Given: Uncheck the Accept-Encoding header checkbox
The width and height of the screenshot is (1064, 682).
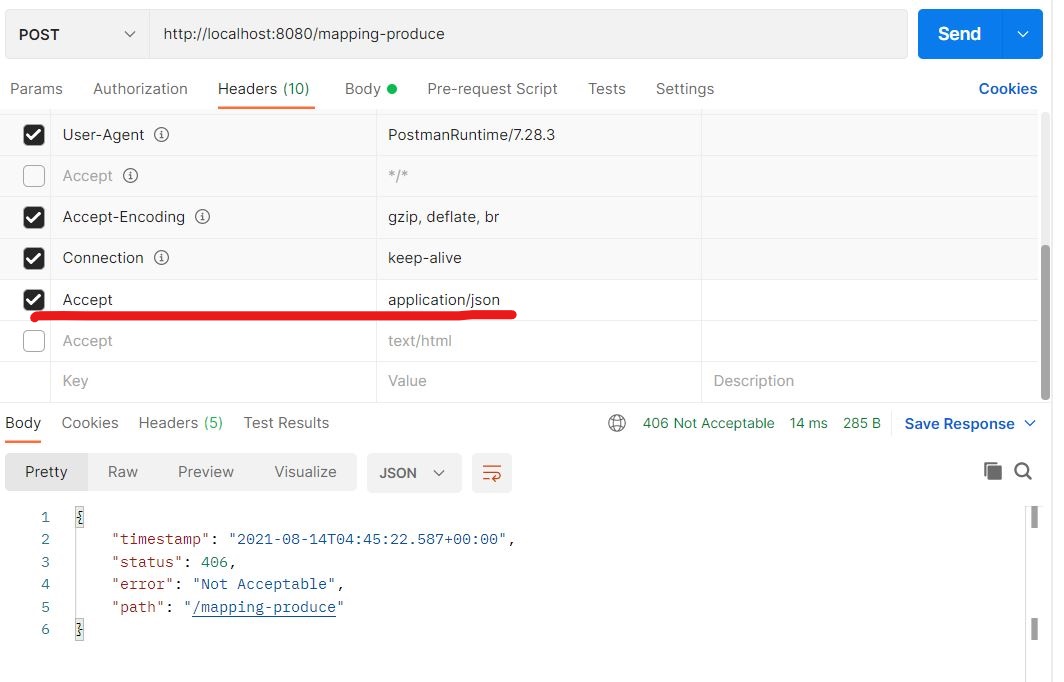Looking at the screenshot, I should [x=34, y=217].
